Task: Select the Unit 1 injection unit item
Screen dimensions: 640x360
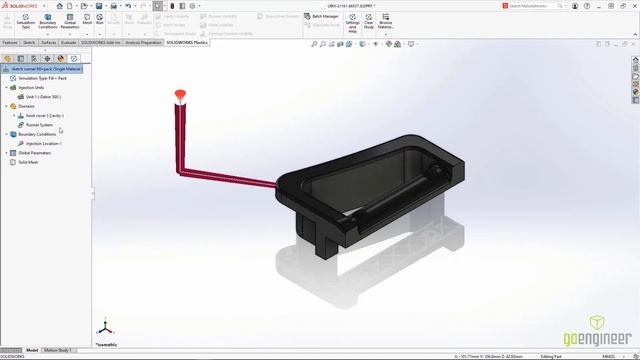Action: point(39,97)
